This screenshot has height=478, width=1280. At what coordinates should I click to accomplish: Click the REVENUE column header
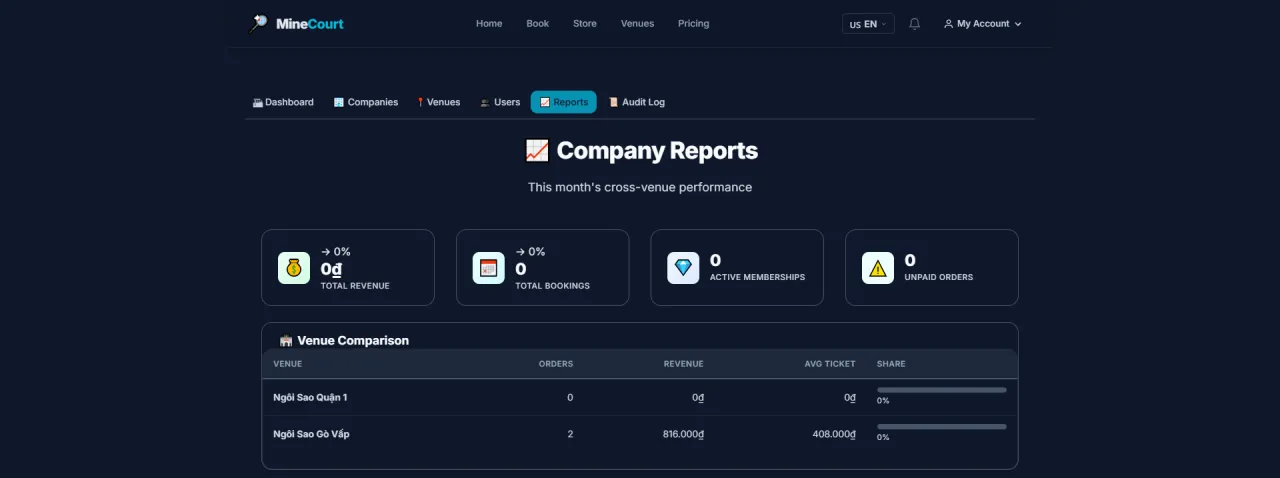pyautogui.click(x=684, y=364)
